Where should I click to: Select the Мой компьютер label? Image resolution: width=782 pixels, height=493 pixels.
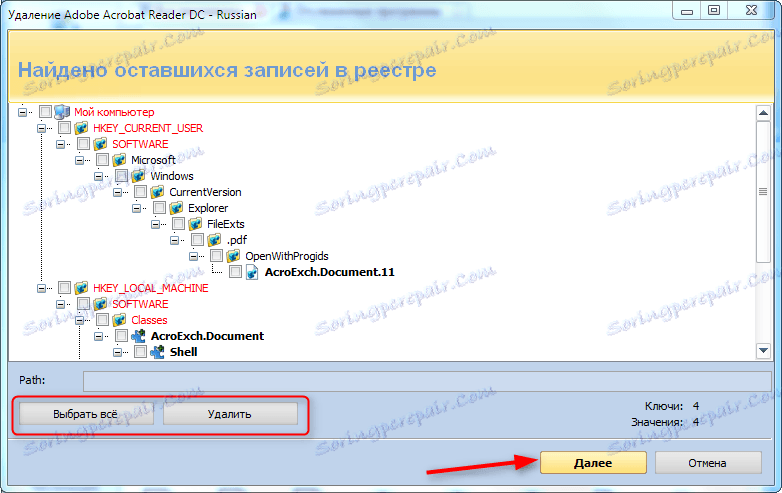pos(114,112)
